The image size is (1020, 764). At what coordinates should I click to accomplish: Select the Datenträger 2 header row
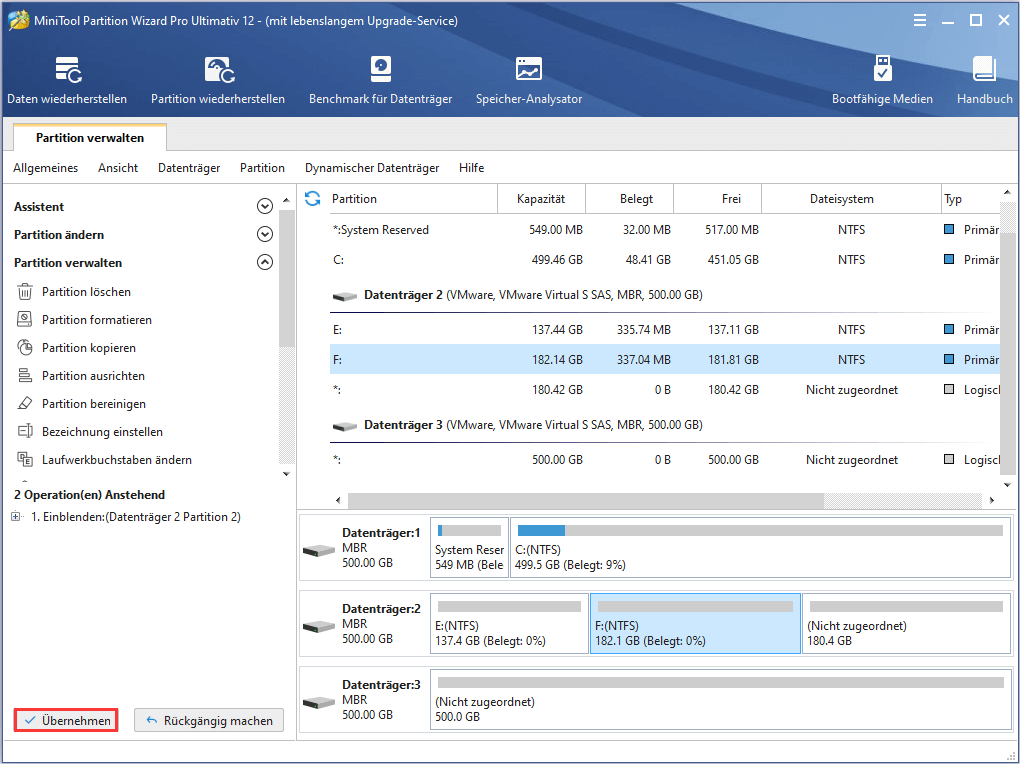point(665,295)
